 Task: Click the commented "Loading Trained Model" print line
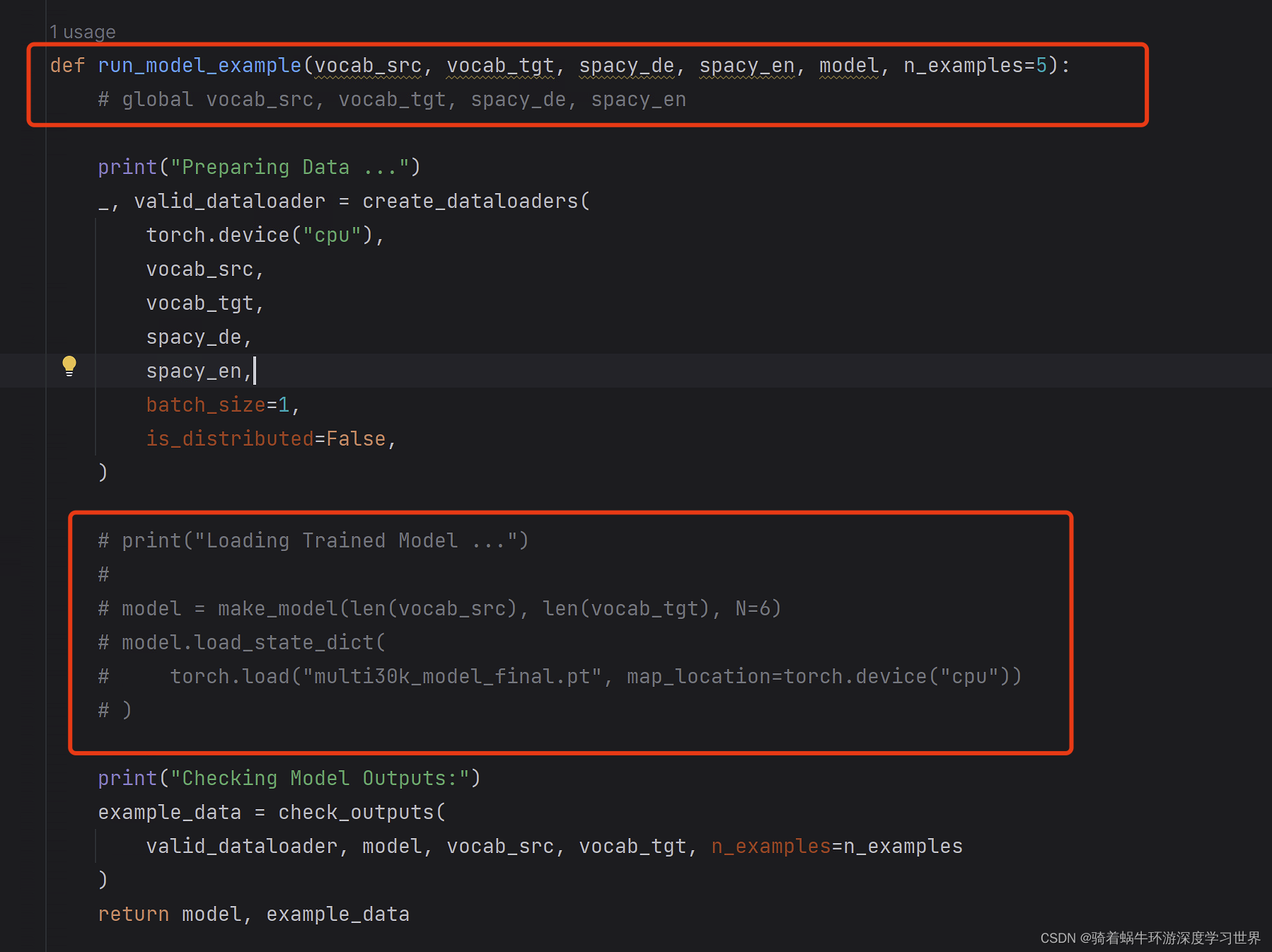point(313,541)
